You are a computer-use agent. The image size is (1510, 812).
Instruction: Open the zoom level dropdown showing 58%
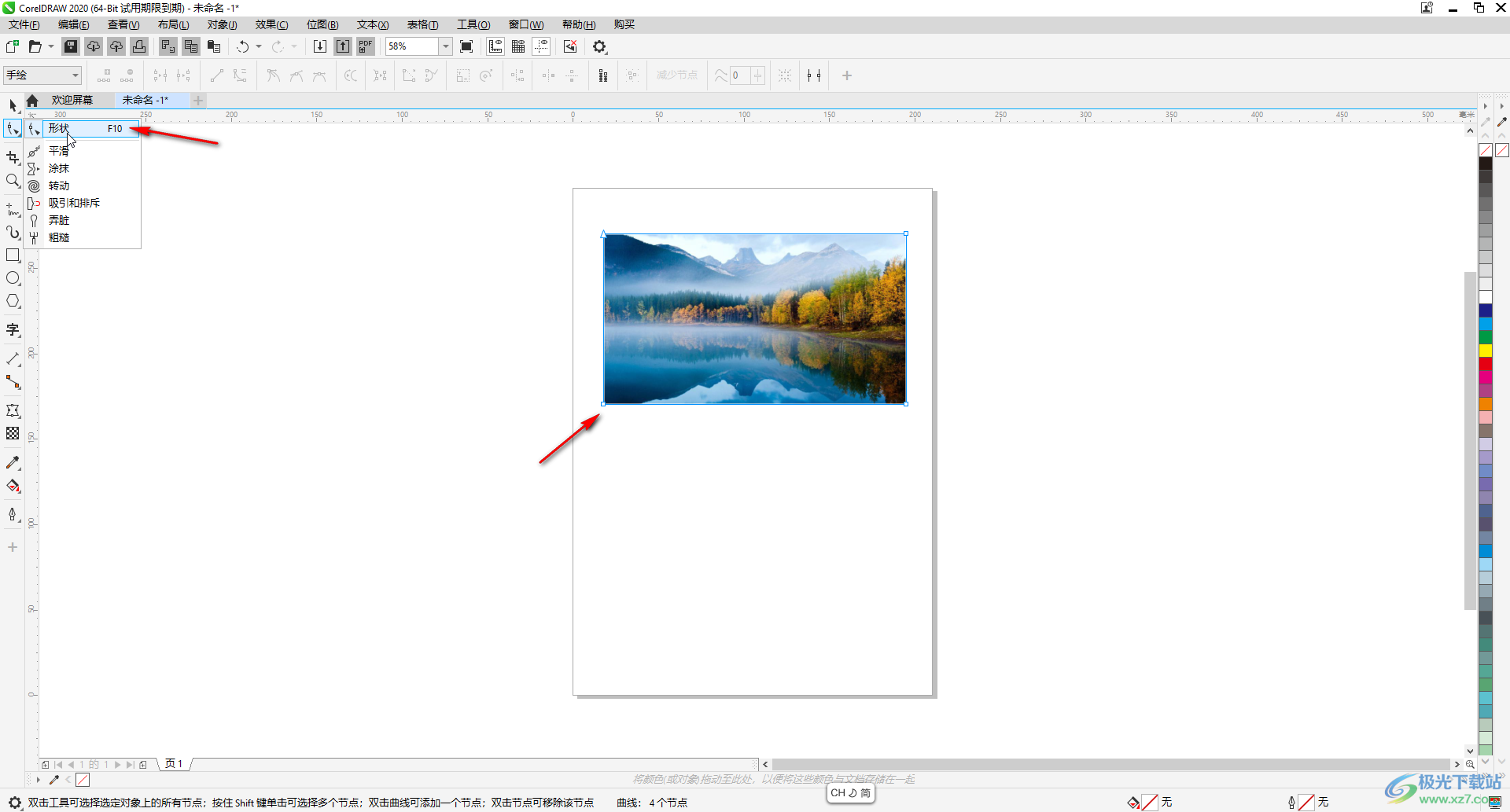click(x=445, y=46)
